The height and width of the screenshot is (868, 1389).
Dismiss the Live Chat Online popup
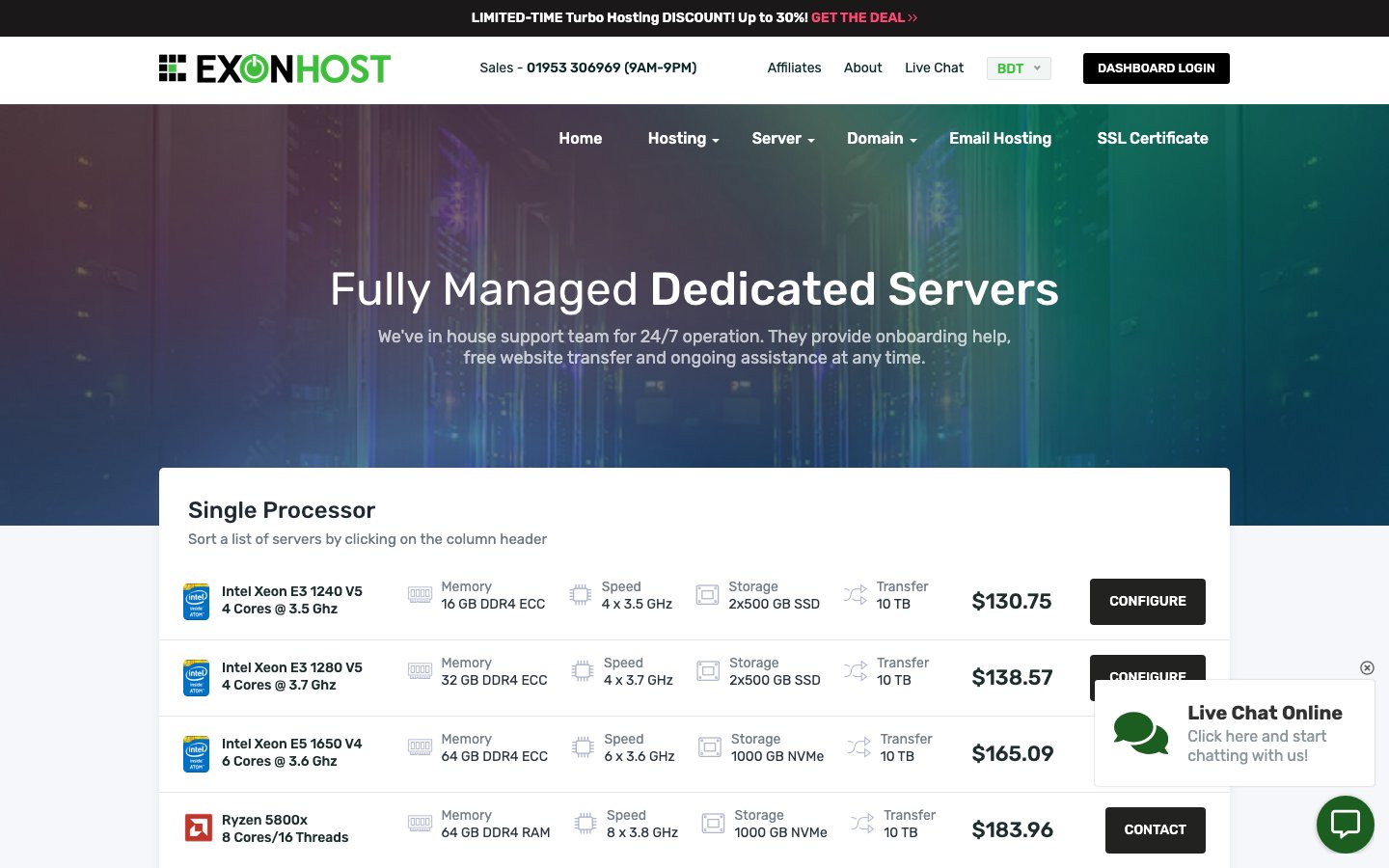point(1367,667)
